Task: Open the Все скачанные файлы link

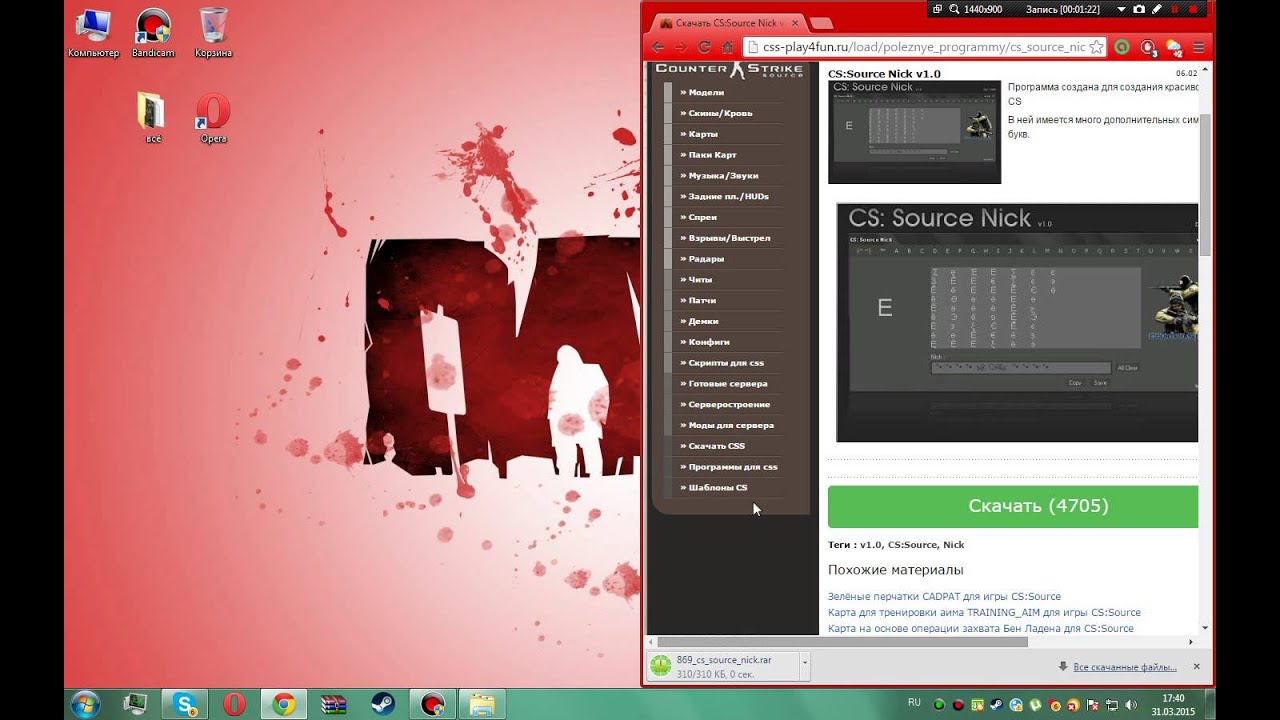Action: point(1125,667)
